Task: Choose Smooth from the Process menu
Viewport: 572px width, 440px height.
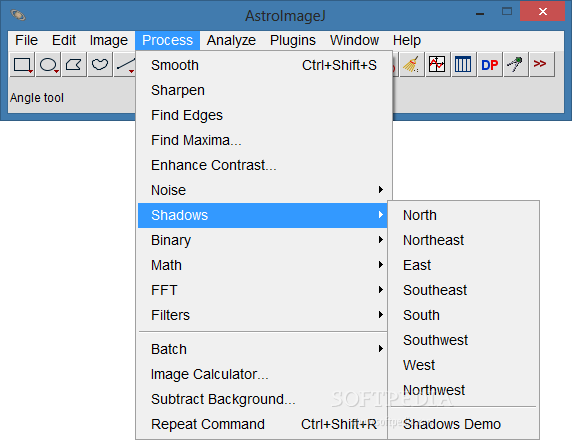Action: pos(263,65)
